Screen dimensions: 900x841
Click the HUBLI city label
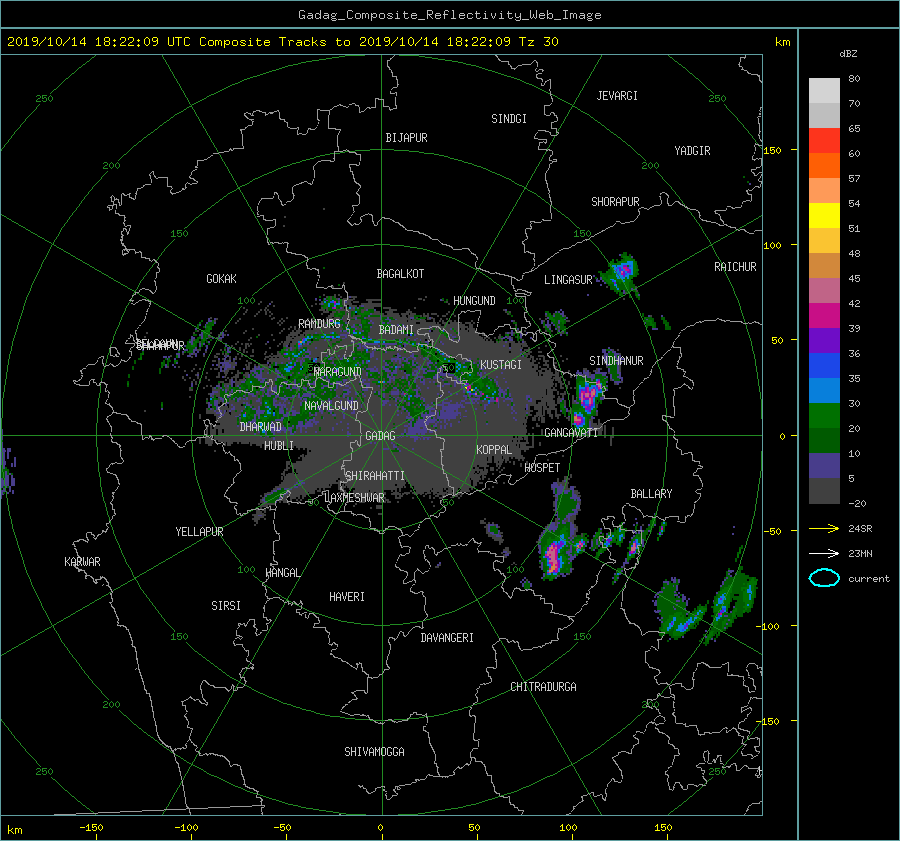278,445
